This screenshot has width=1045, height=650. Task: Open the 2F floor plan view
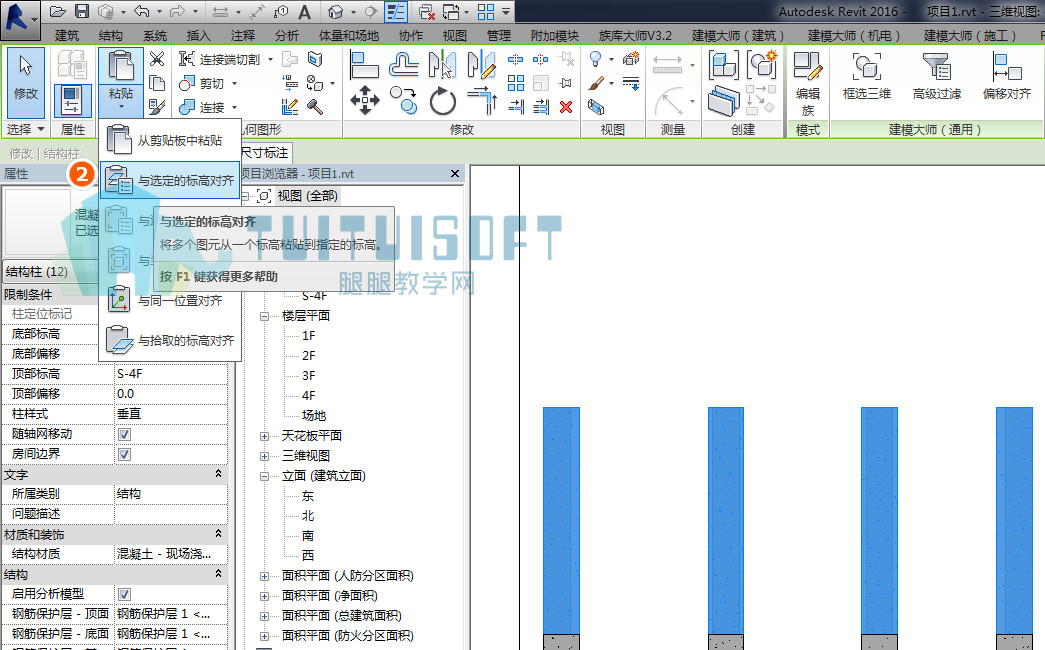click(309, 355)
